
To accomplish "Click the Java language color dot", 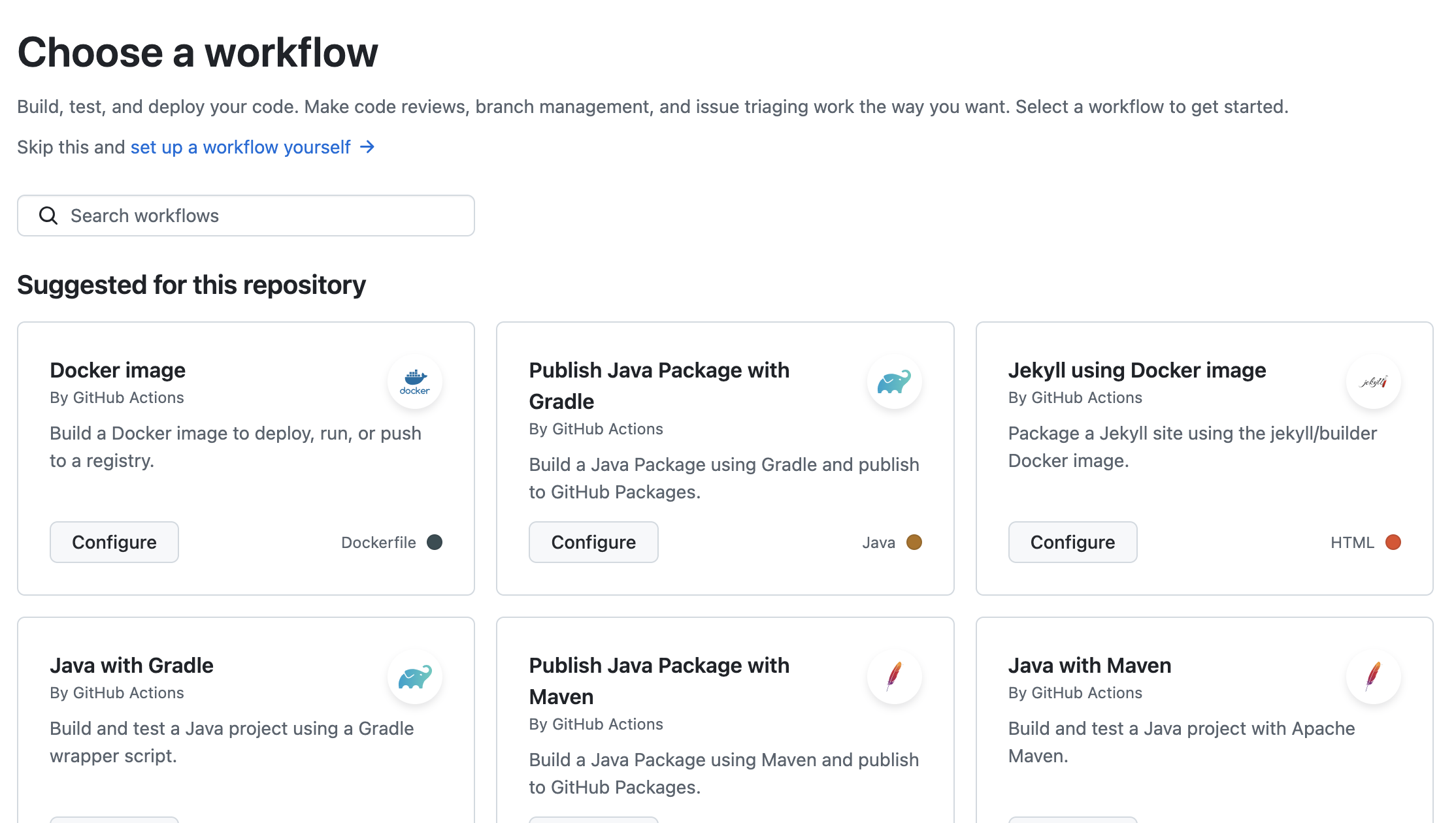I will click(x=914, y=542).
